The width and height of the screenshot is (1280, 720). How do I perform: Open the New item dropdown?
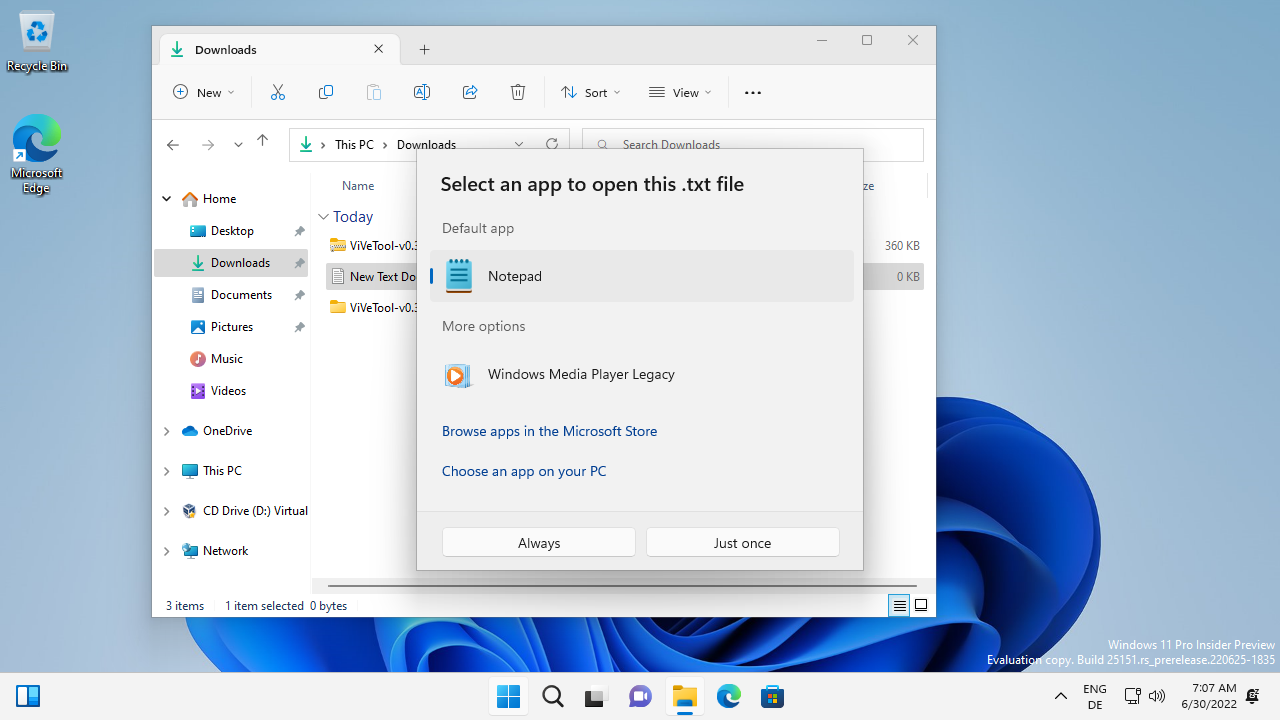[204, 92]
